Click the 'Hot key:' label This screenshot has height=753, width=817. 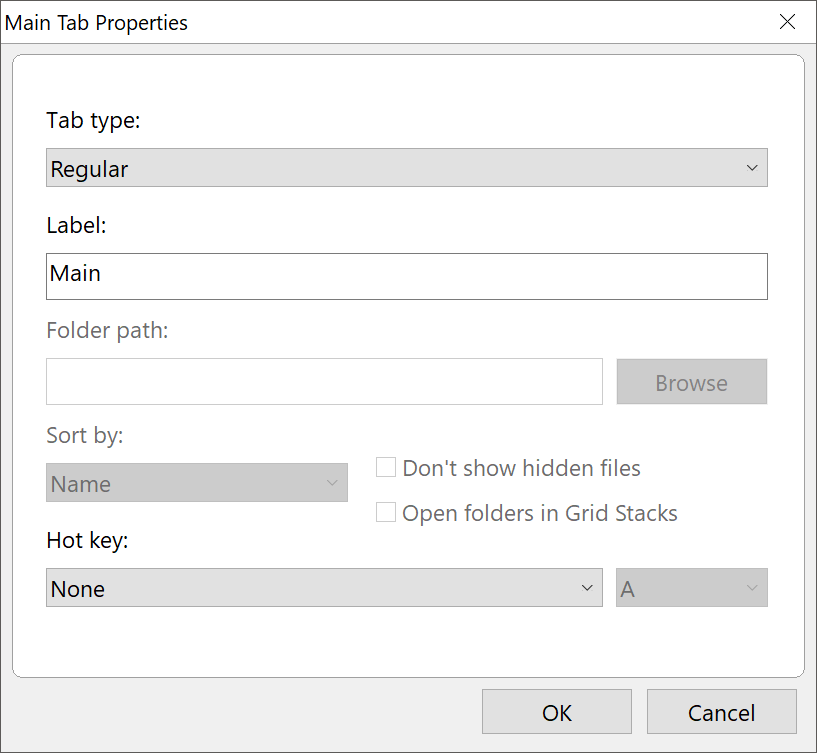[x=88, y=541]
